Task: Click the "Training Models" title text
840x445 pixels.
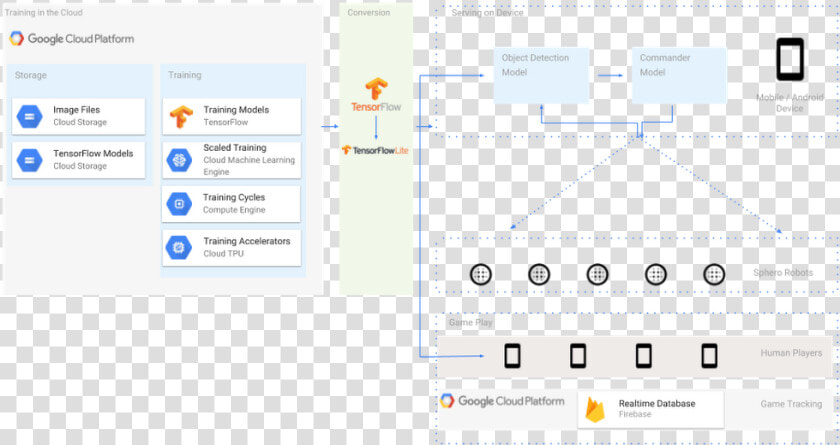Action: pos(236,110)
